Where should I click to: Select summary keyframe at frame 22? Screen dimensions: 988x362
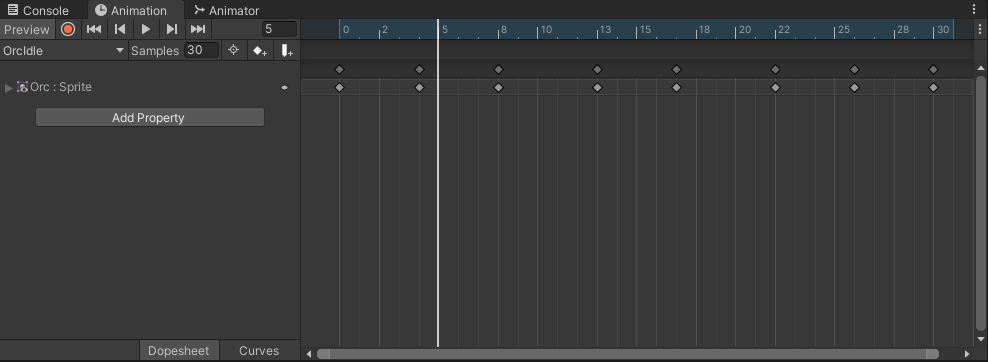[776, 69]
